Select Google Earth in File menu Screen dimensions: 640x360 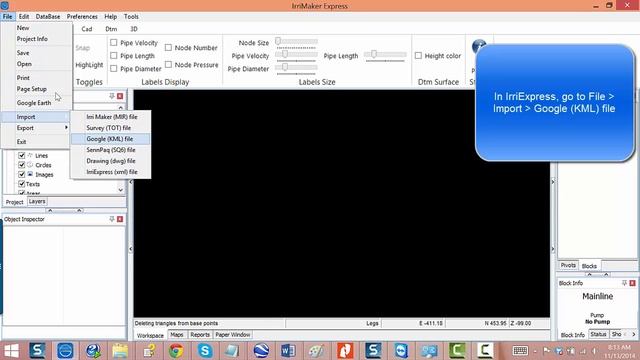coord(36,103)
